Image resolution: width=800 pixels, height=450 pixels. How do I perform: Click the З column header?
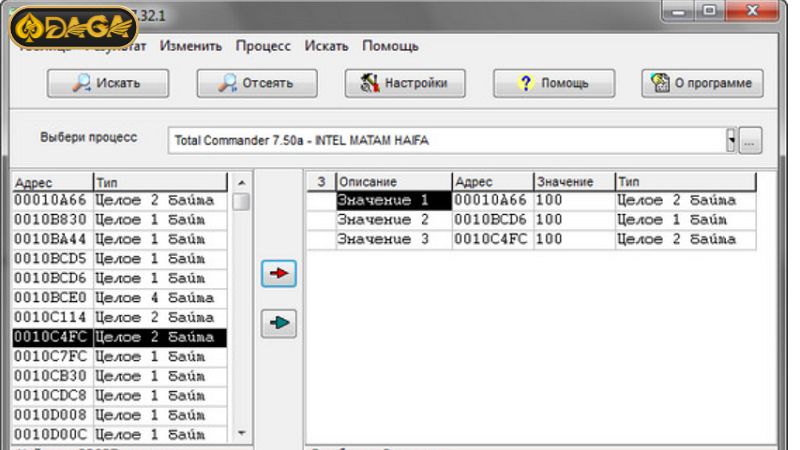(x=321, y=182)
